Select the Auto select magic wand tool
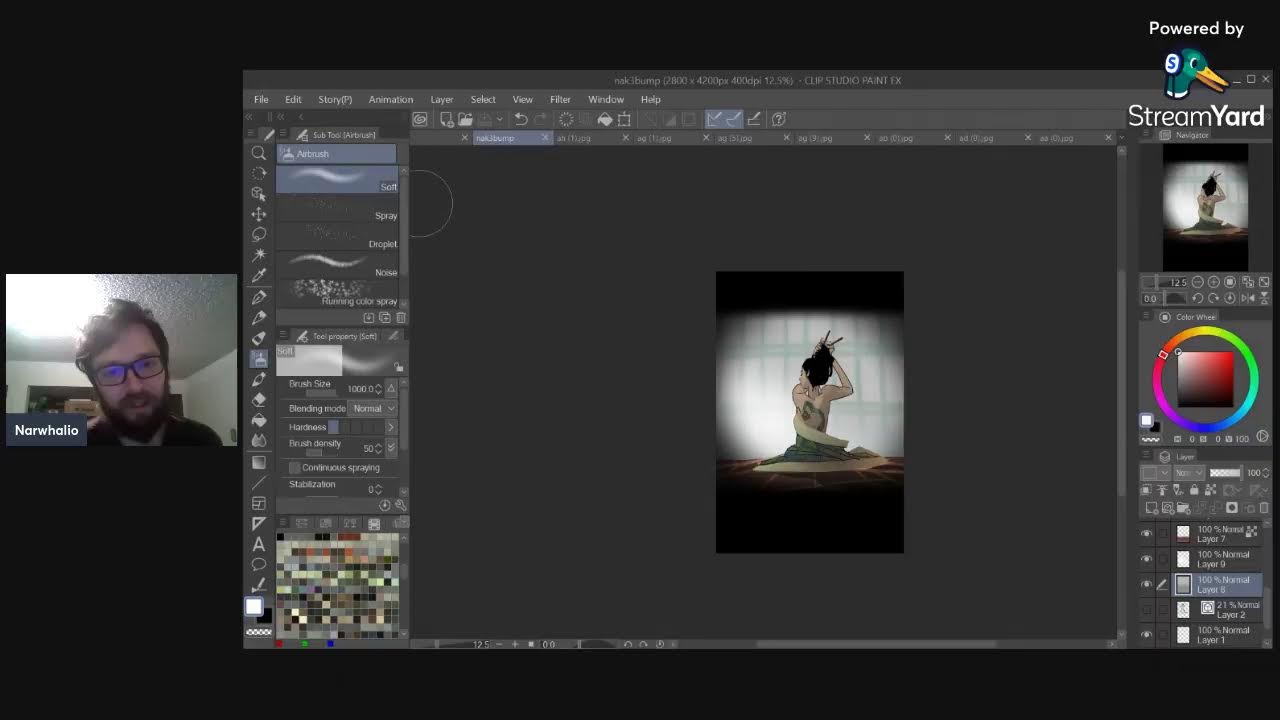 (x=259, y=255)
